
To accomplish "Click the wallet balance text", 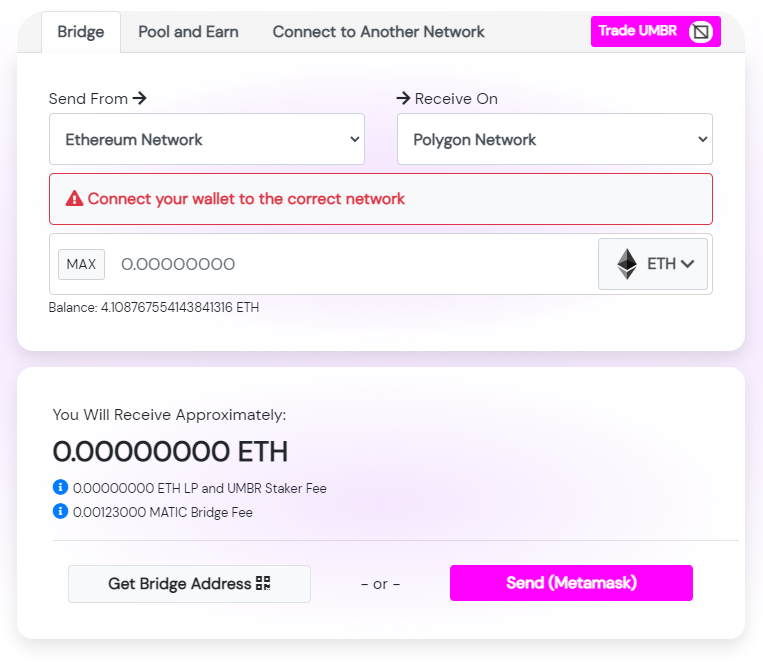I will click(x=154, y=308).
